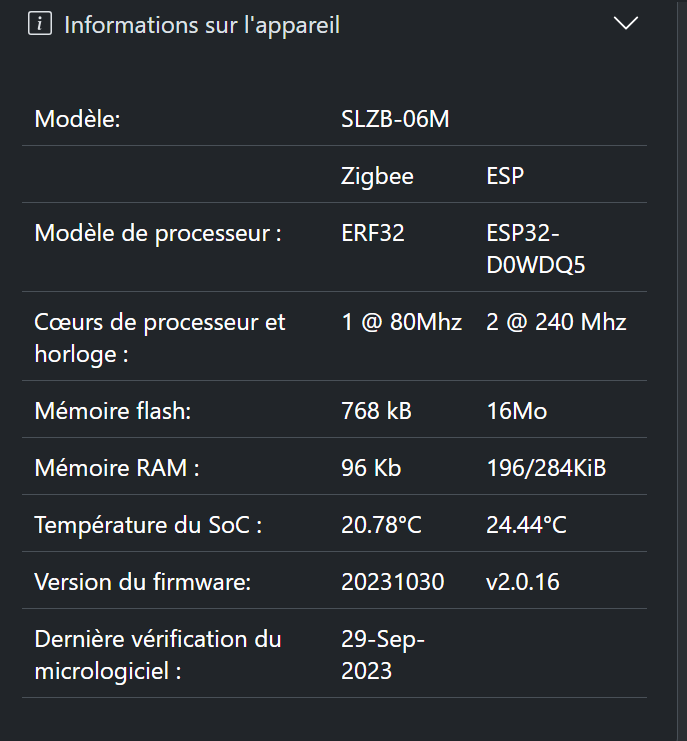Select model value 'SLZB-06M'
This screenshot has width=687, height=741.
[395, 119]
